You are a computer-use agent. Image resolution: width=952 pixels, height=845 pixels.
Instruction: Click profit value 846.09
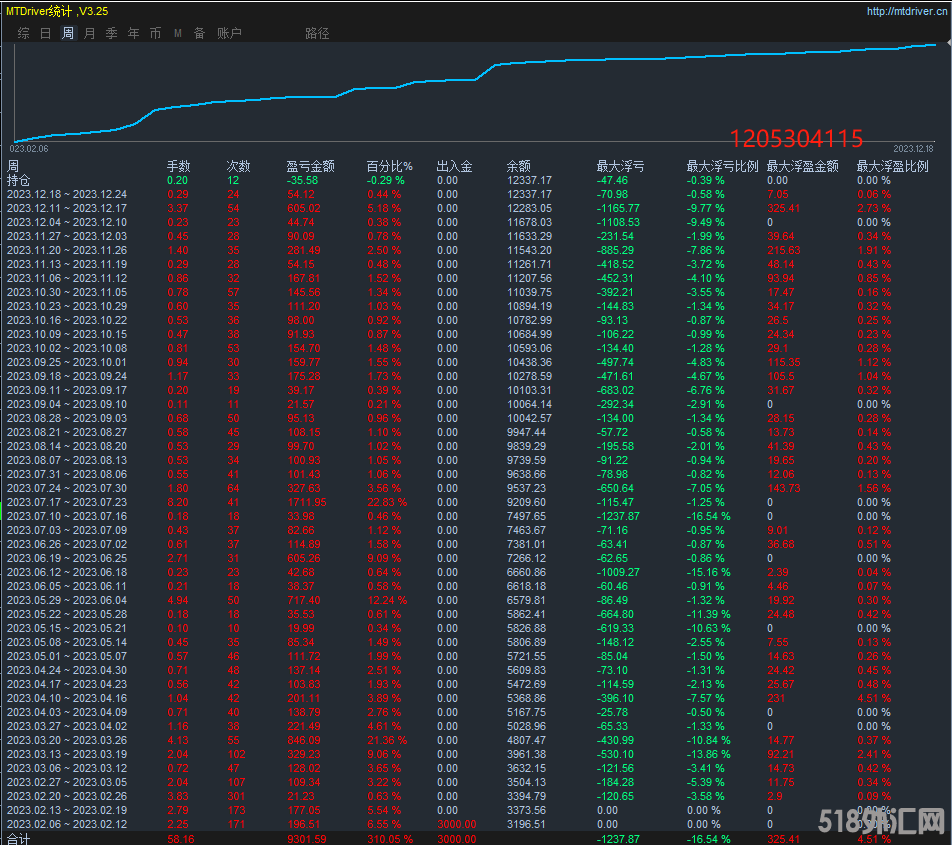304,740
